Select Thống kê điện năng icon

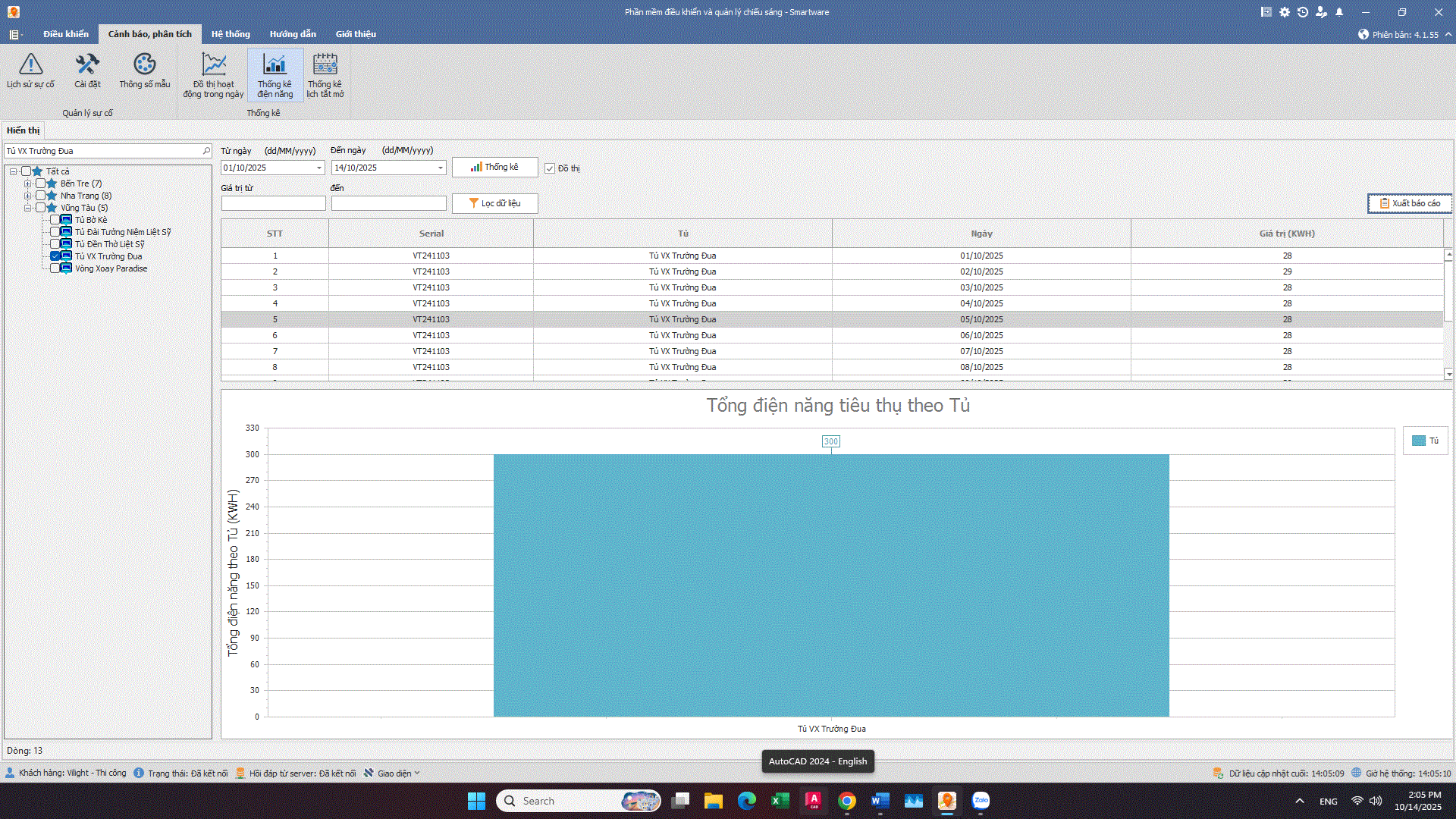point(275,64)
